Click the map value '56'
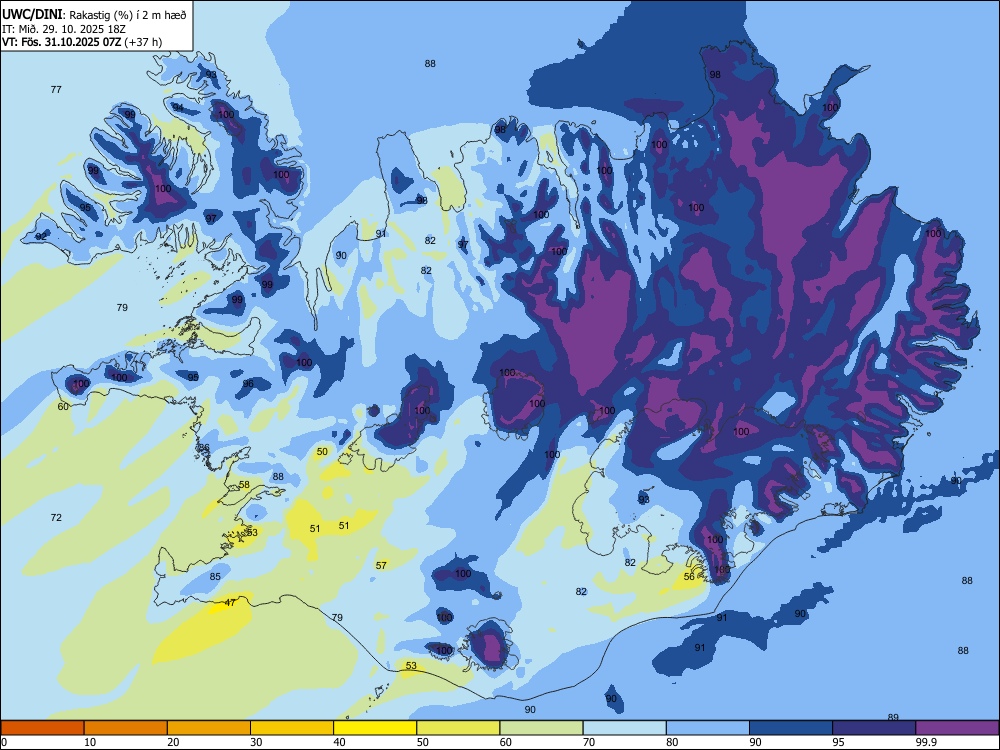1000x750 pixels. pyautogui.click(x=689, y=577)
